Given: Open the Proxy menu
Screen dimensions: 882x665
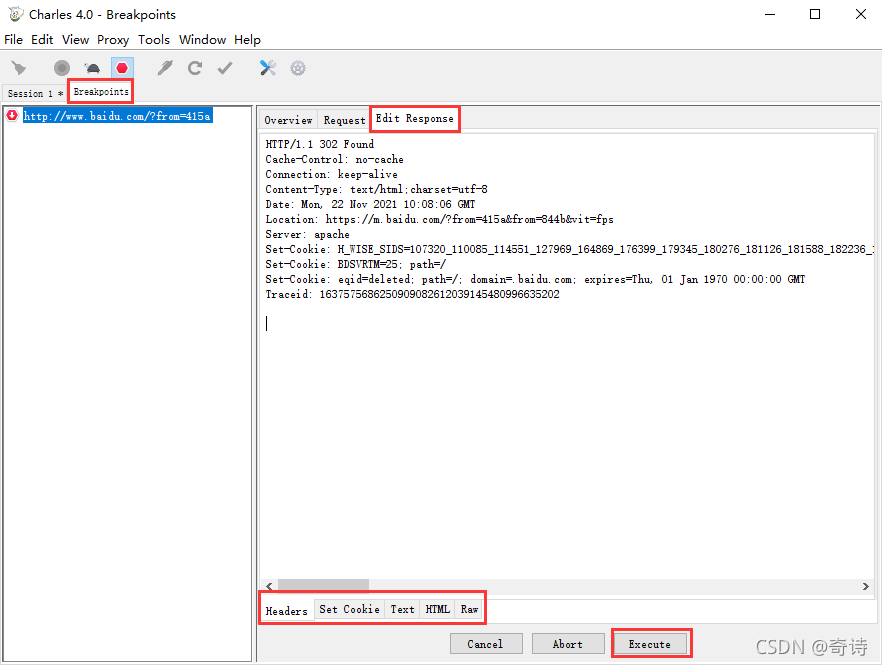Looking at the screenshot, I should point(113,39).
